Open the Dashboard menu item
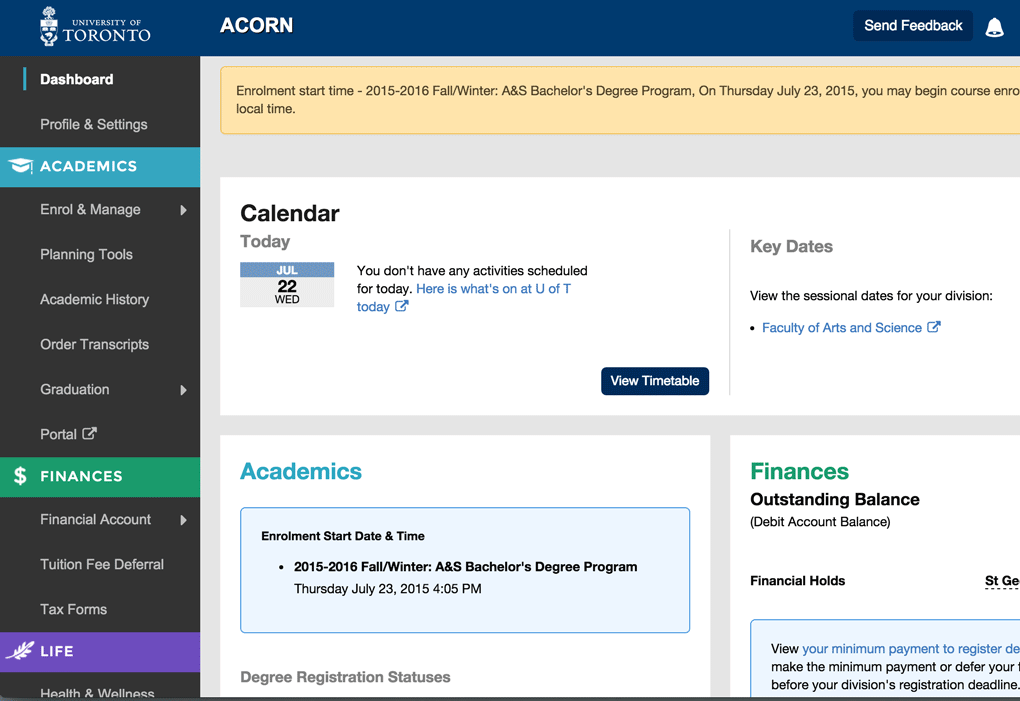Viewport: 1020px width, 701px height. point(76,79)
